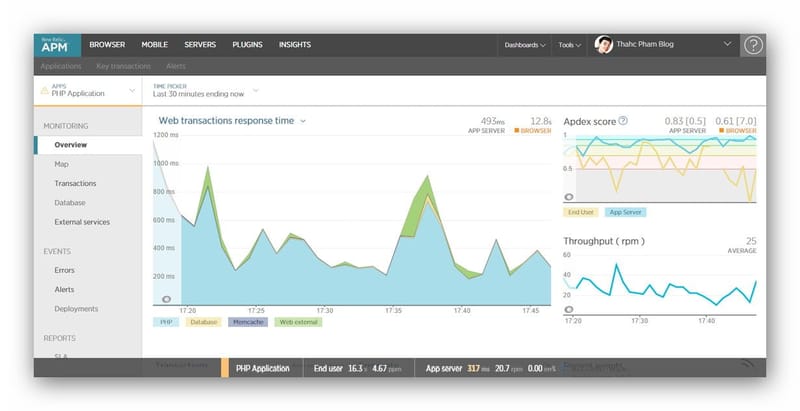Click the 17:35 tick on response chart

coord(393,311)
